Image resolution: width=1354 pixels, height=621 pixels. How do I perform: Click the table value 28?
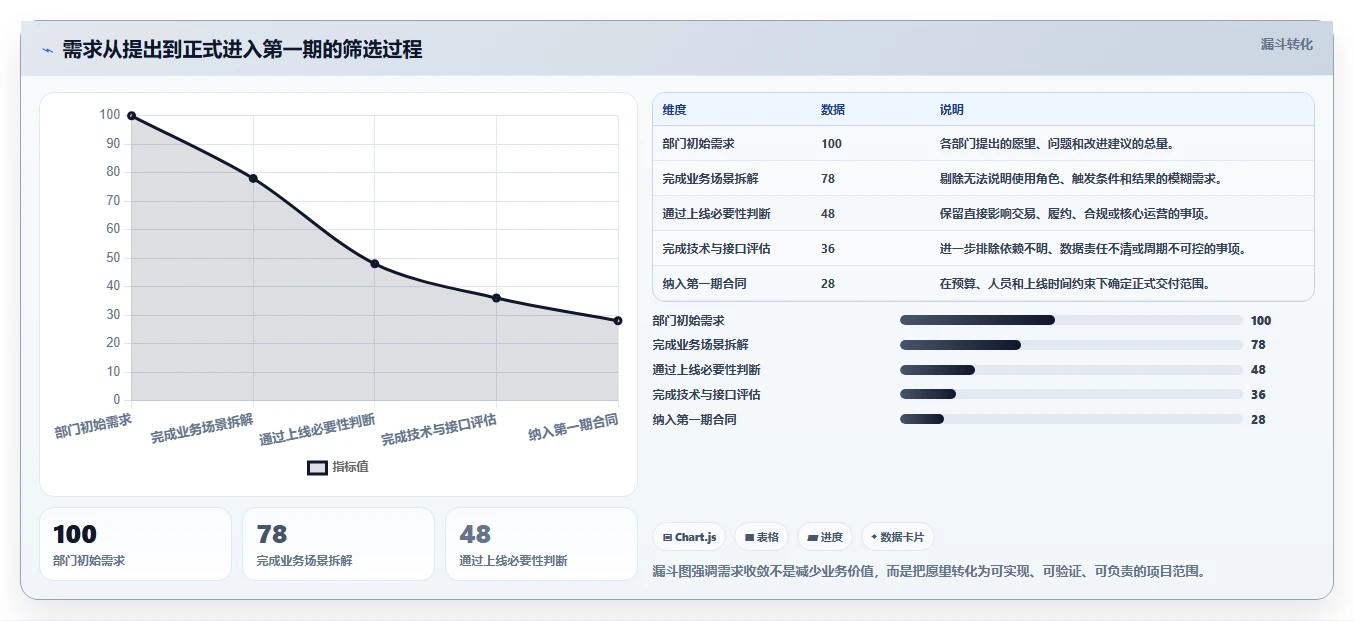tap(828, 284)
